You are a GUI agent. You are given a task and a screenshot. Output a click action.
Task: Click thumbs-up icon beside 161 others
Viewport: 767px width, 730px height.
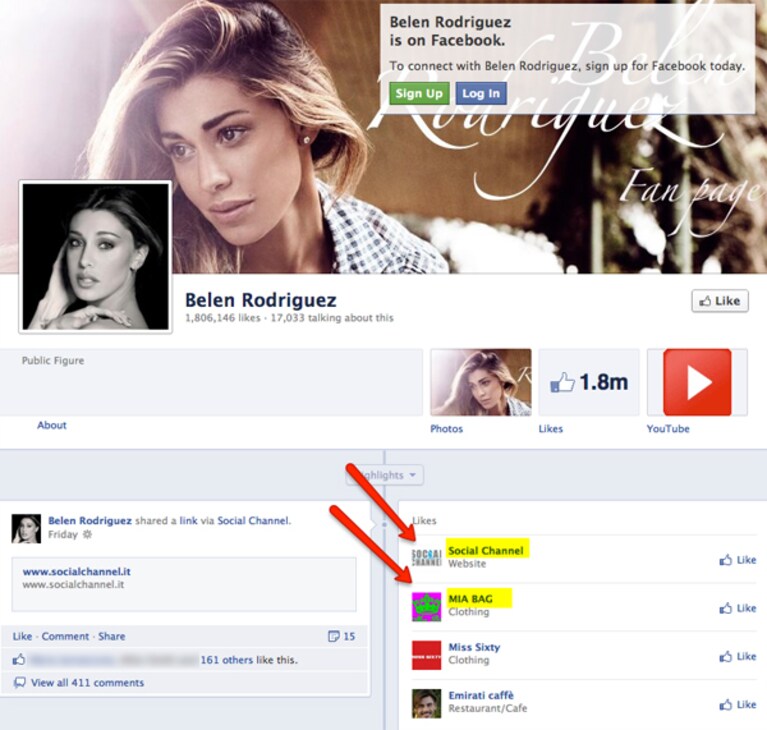tap(19, 660)
